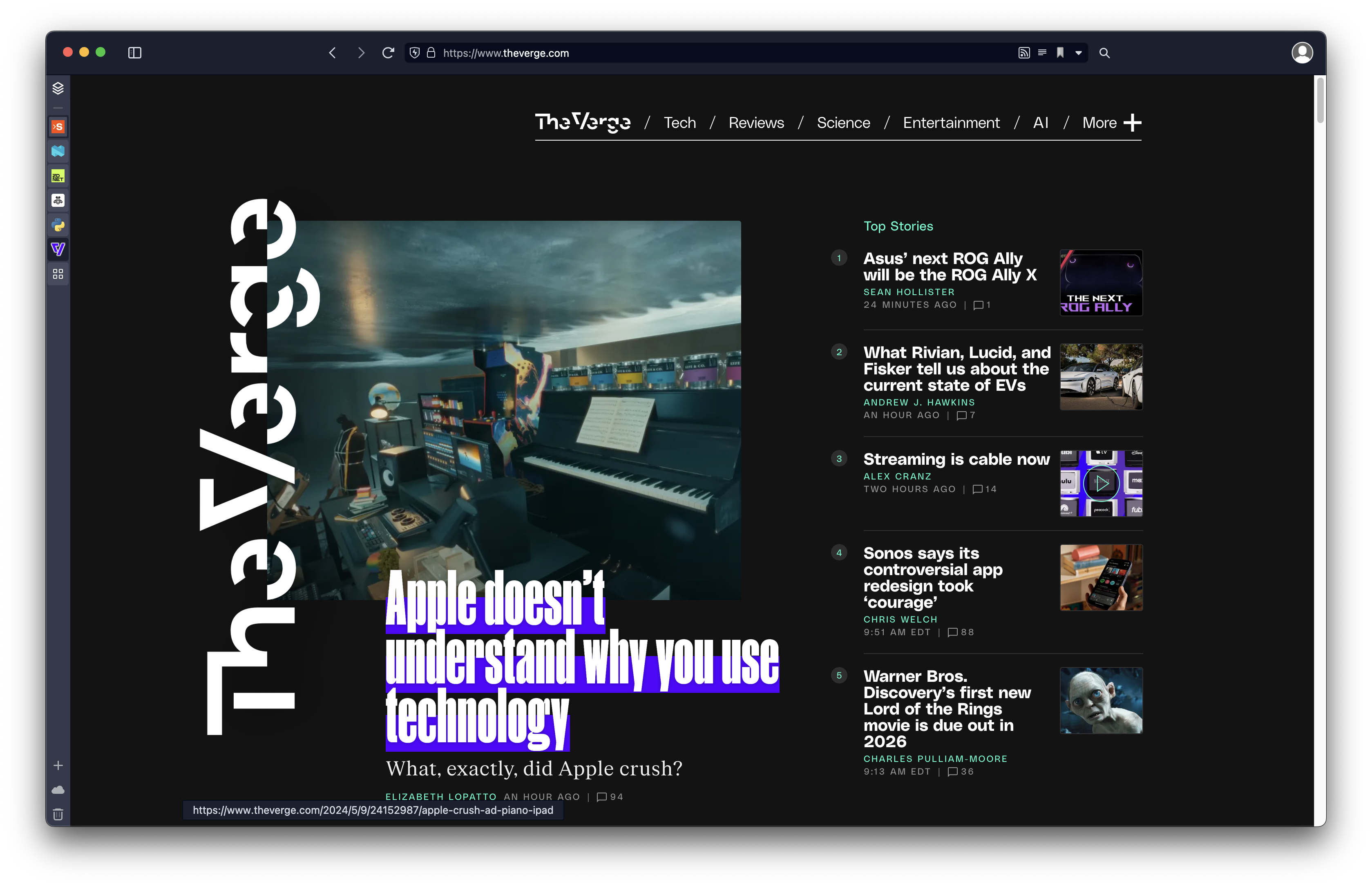
Task: Open comments on the Apple article
Action: click(610, 797)
